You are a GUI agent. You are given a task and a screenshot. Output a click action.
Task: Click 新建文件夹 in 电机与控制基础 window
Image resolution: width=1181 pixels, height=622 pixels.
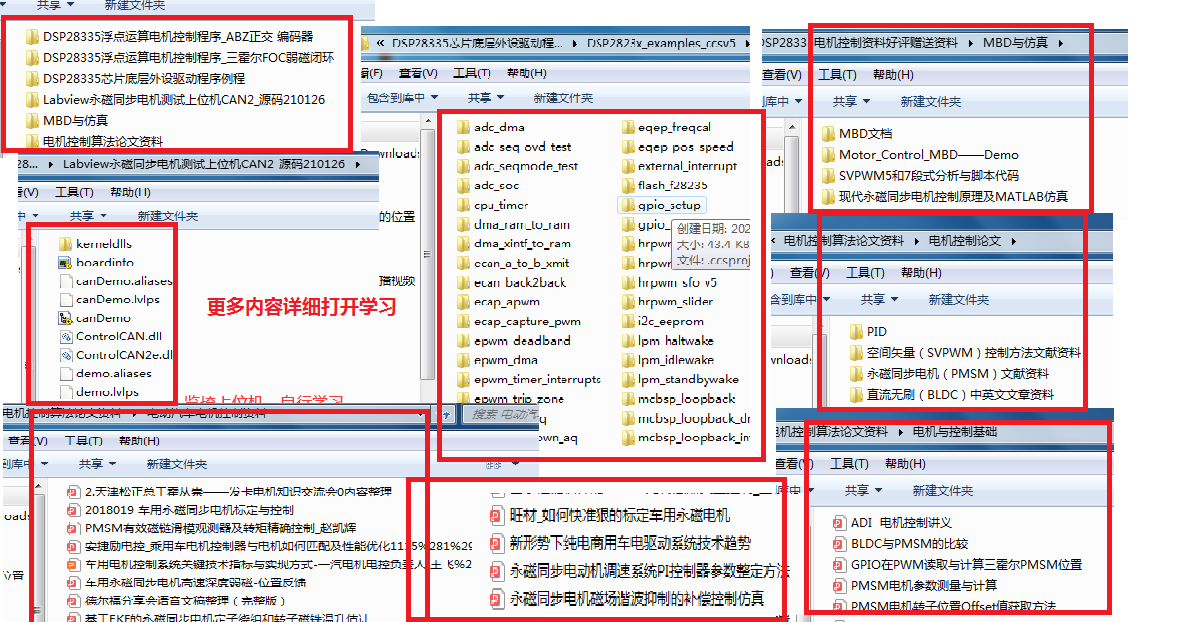tap(943, 491)
